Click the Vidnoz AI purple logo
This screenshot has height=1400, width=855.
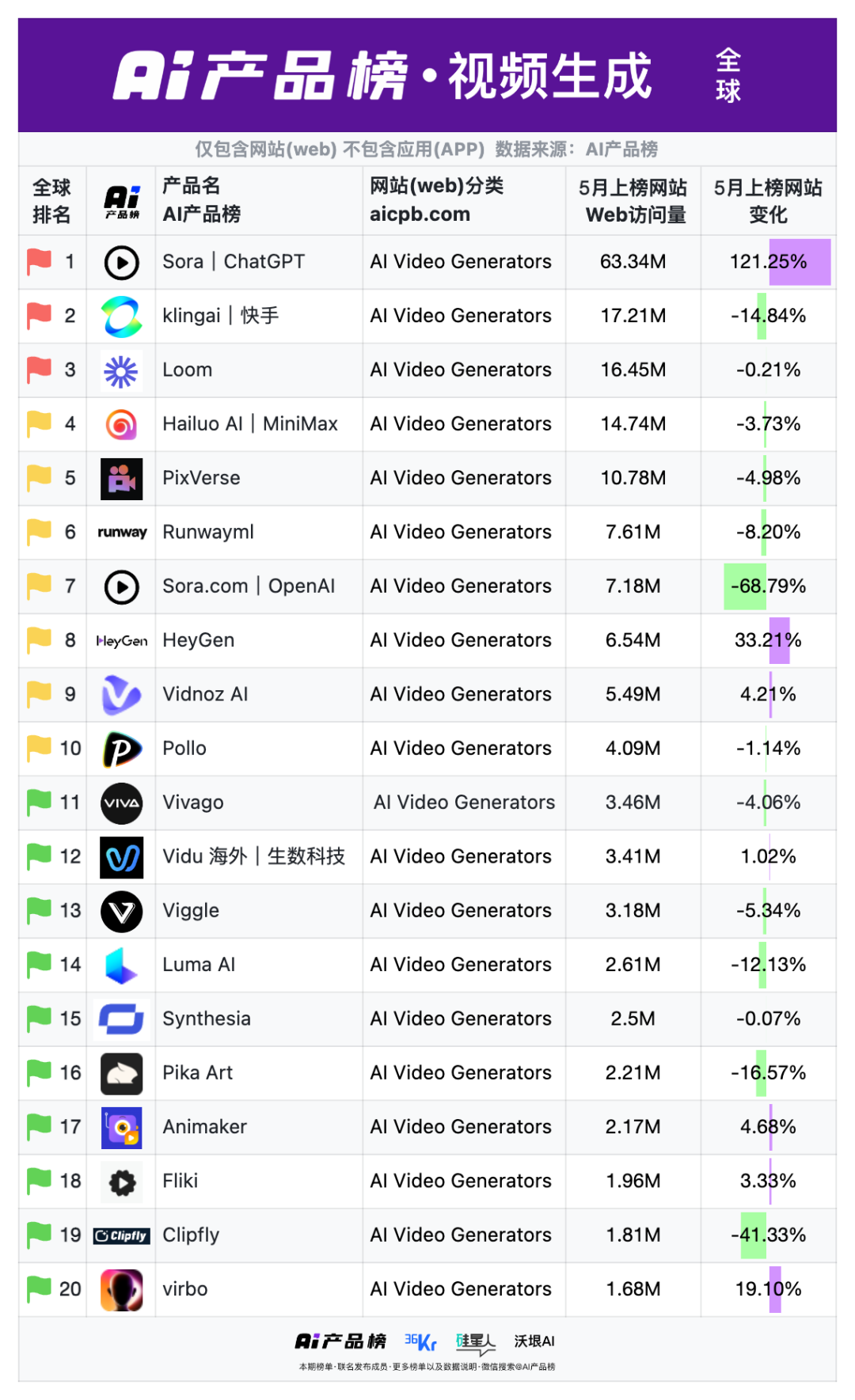coord(122,695)
